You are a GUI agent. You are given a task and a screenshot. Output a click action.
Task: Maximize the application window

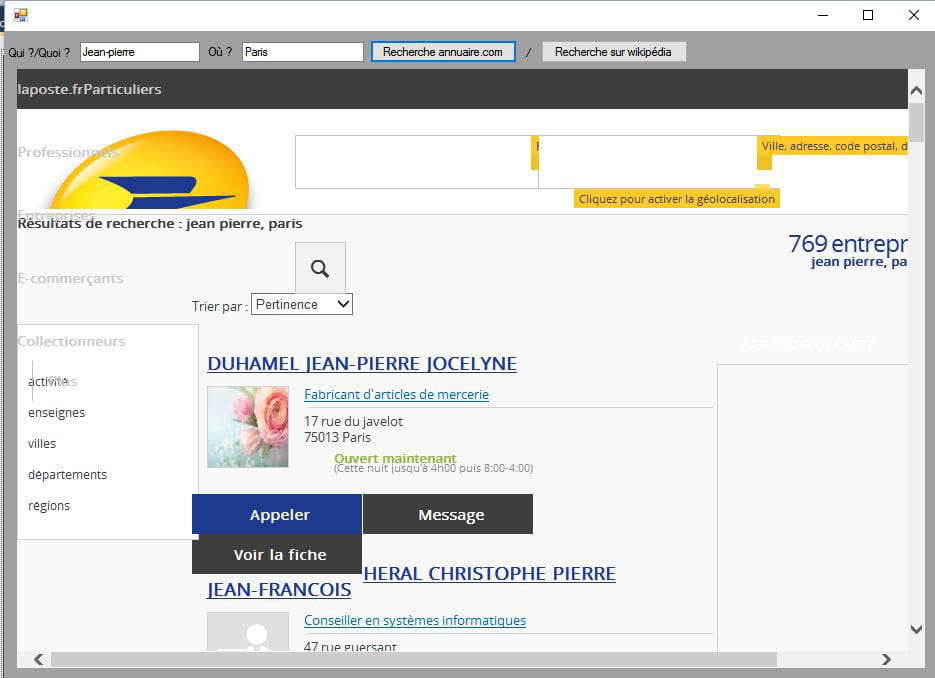point(868,15)
